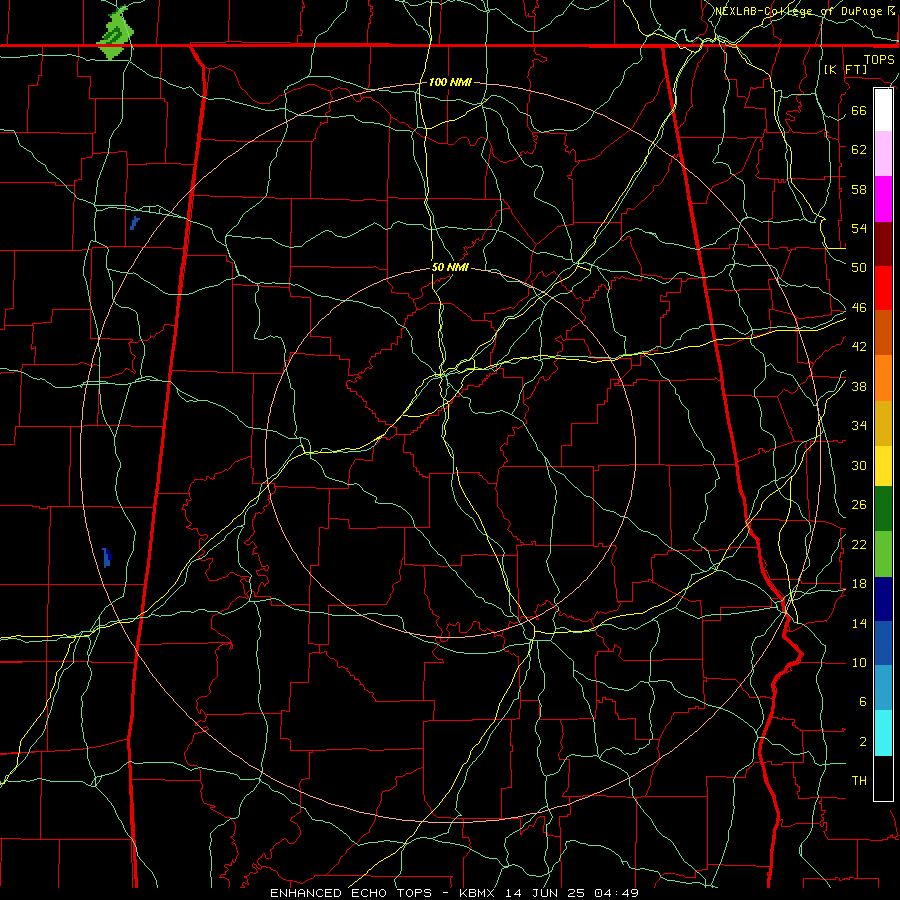Click the black TH legend swatch
This screenshot has width=900, height=900.
click(883, 778)
